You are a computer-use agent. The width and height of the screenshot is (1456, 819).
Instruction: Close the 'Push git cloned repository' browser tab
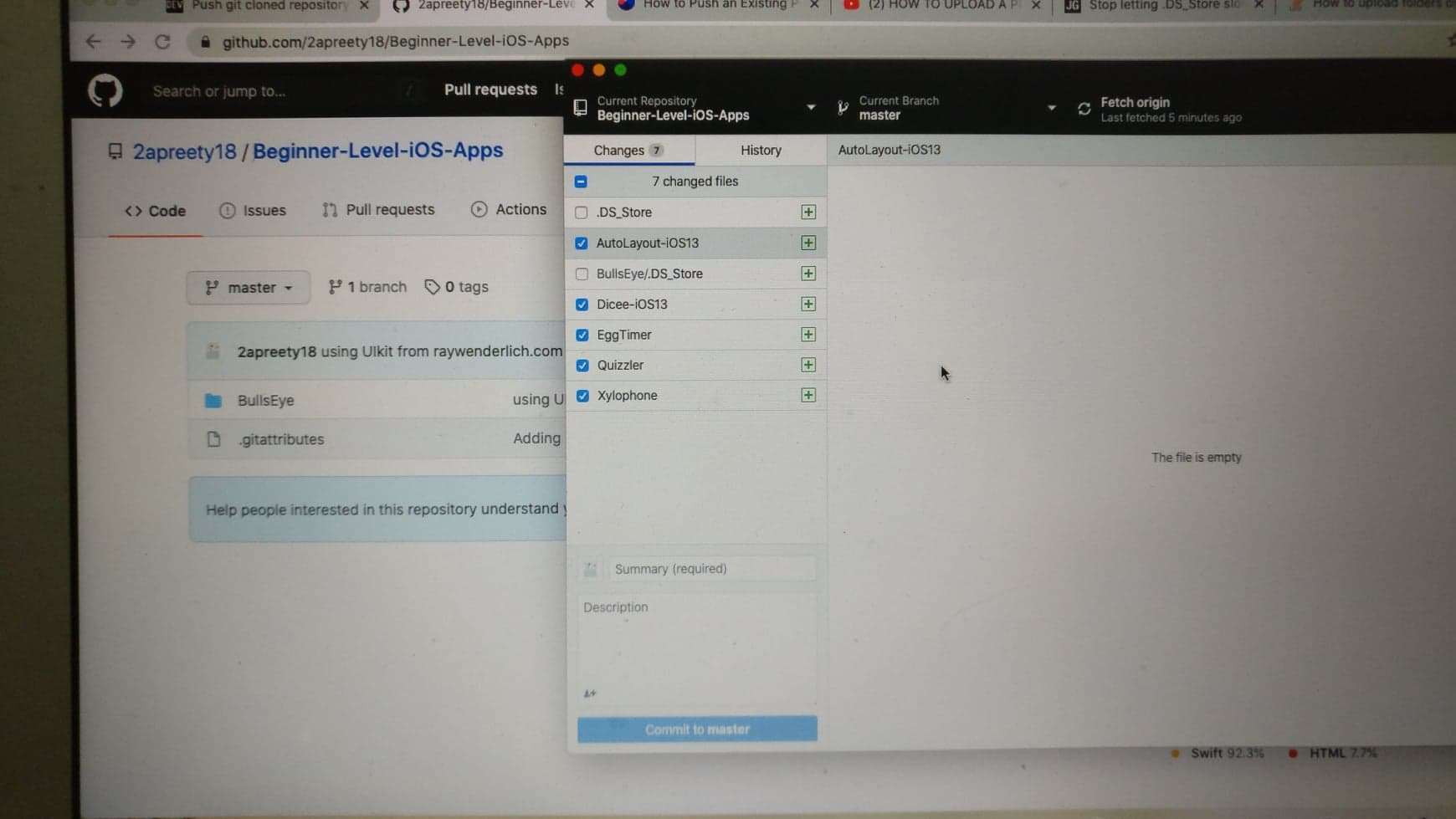(x=364, y=5)
